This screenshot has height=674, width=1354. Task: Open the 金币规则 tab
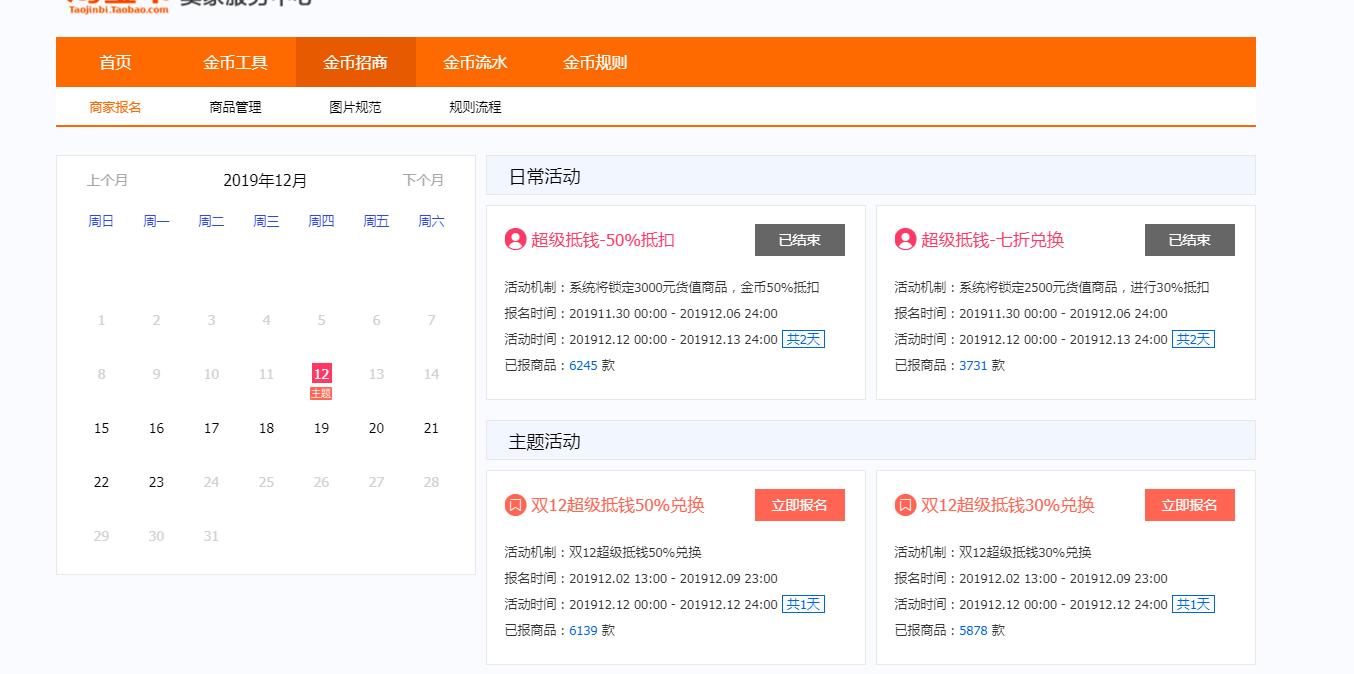[594, 61]
